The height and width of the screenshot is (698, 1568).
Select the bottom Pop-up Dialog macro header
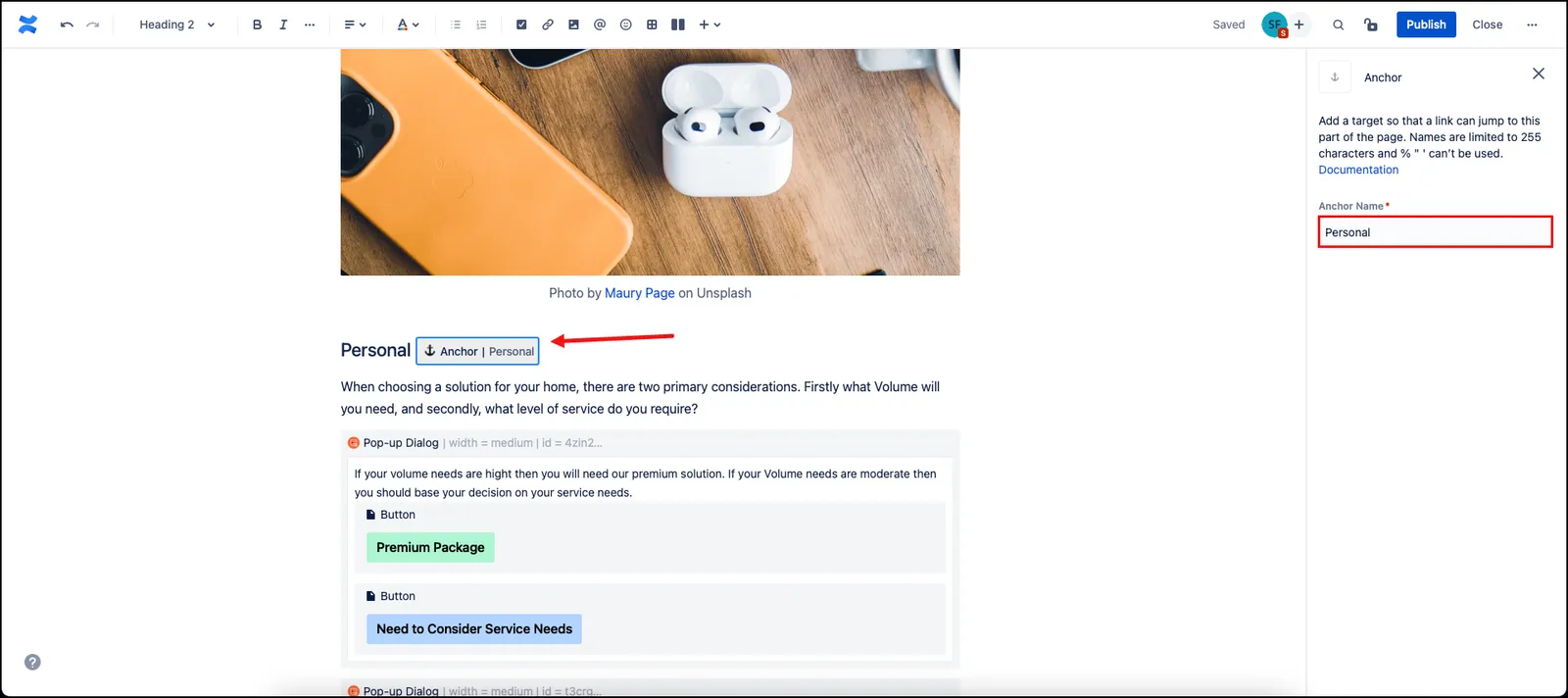pos(650,689)
